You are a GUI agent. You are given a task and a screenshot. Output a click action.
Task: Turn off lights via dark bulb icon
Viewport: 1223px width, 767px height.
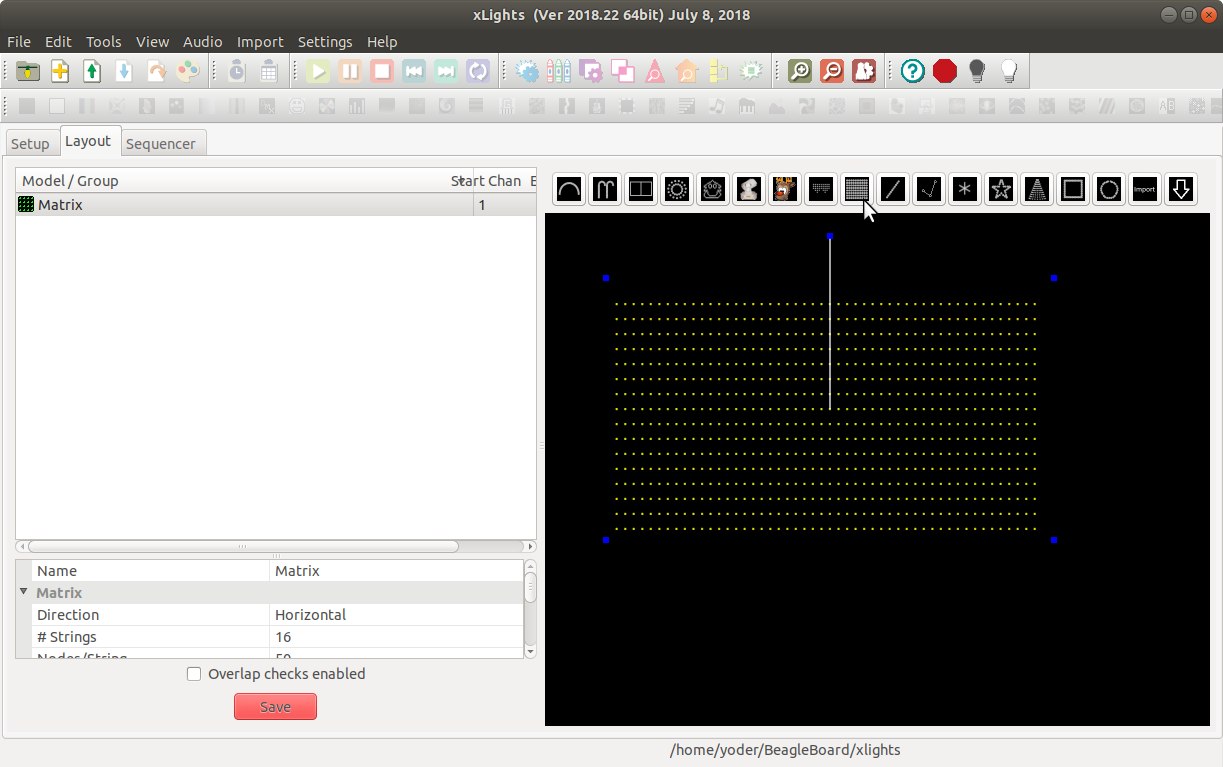point(975,70)
